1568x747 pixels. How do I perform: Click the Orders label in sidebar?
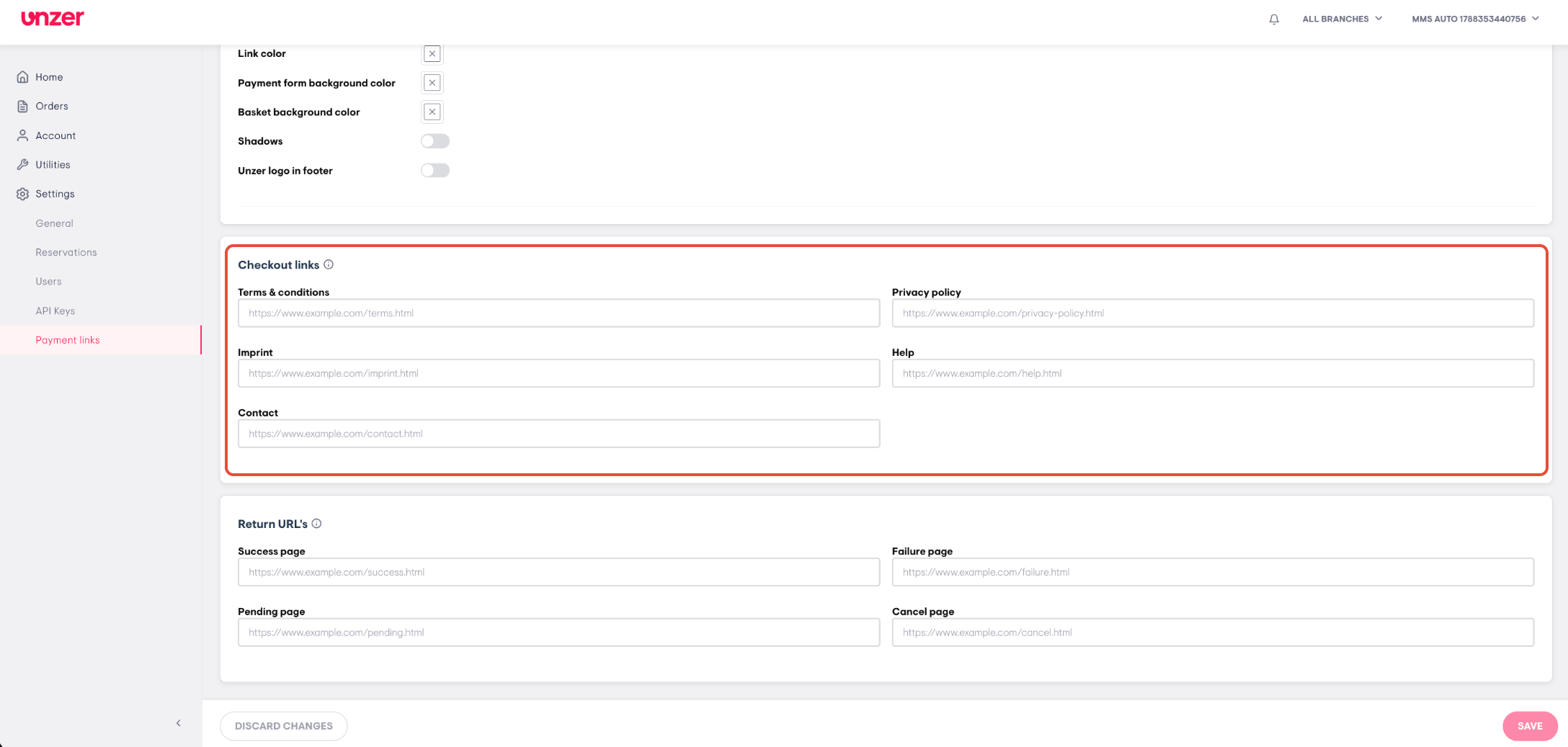[52, 106]
